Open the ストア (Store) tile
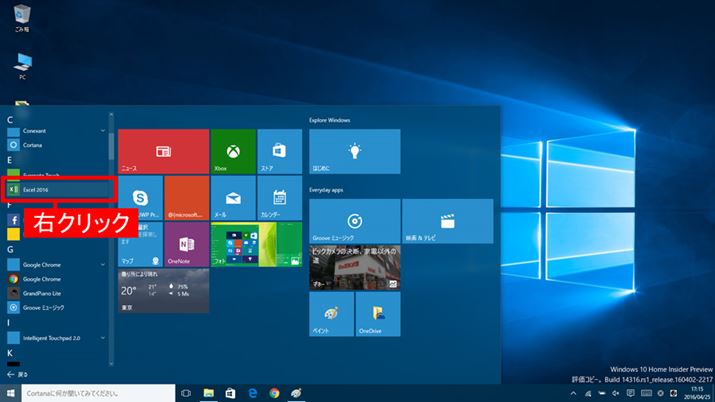This screenshot has height=402, width=715. click(280, 151)
